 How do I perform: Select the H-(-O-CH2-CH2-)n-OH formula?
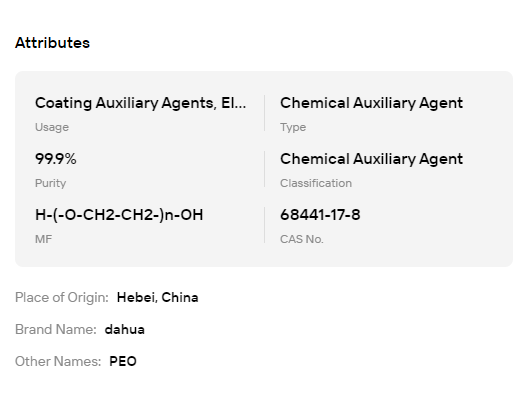(119, 215)
